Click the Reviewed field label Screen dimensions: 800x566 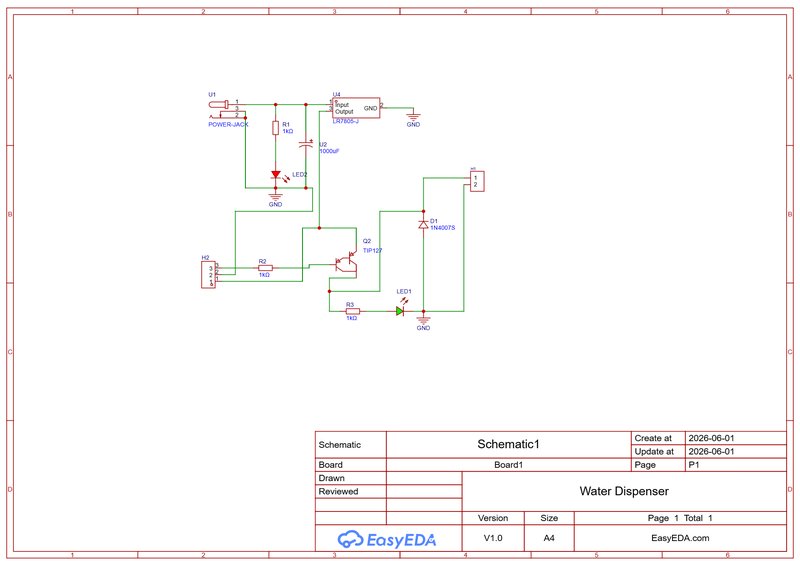tap(338, 491)
